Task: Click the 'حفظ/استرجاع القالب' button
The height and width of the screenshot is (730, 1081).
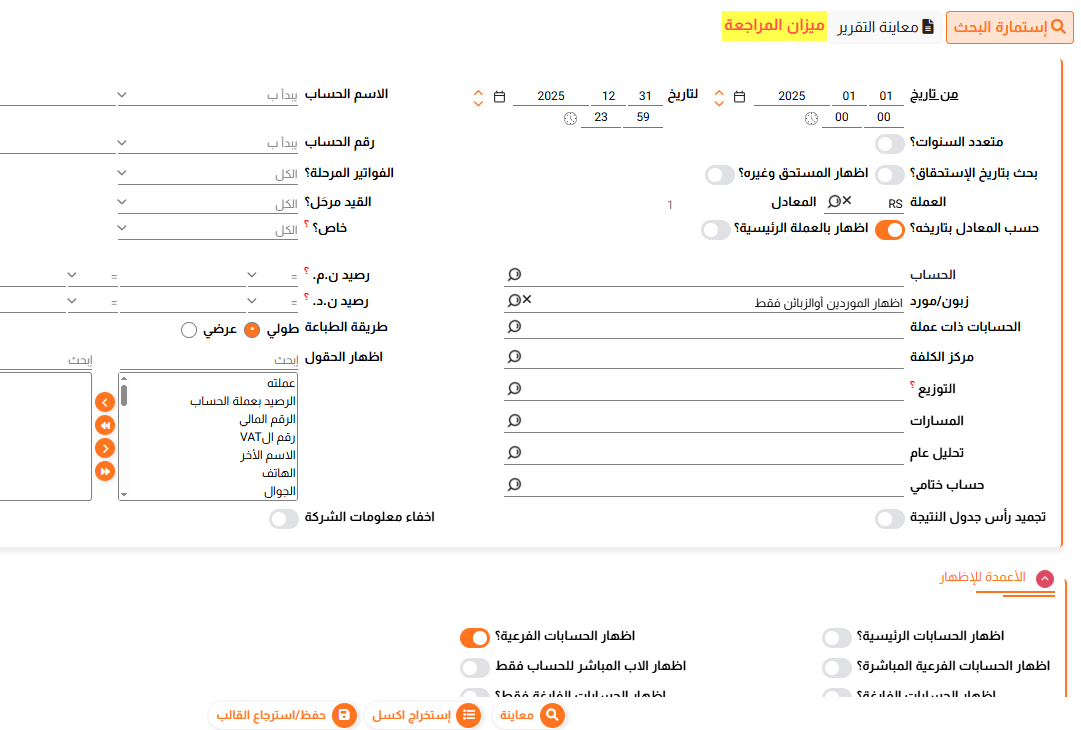Action: 284,716
